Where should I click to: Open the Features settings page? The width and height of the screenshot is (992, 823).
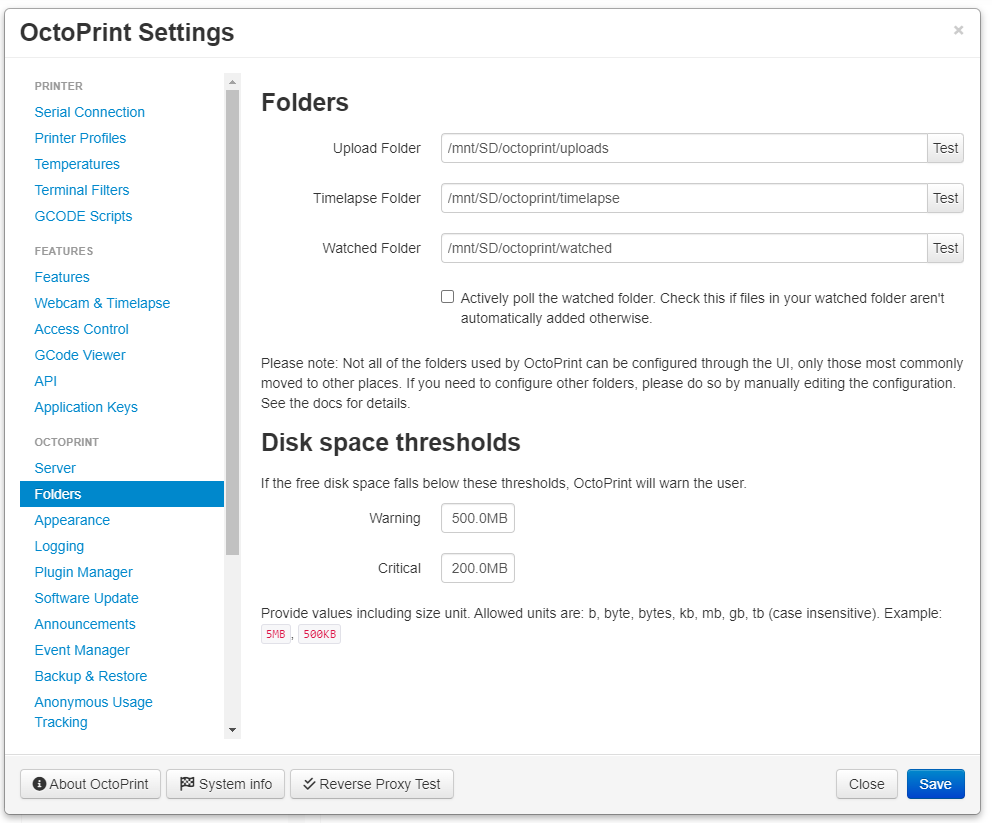tap(62, 277)
